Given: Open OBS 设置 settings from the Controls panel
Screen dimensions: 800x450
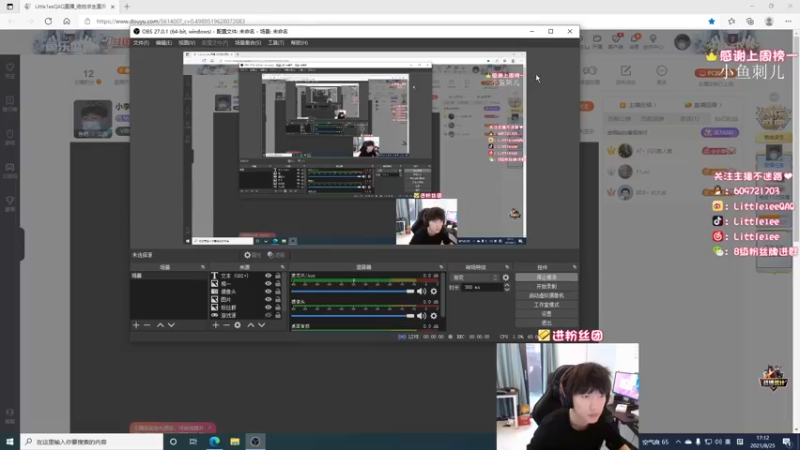Looking at the screenshot, I should [546, 314].
